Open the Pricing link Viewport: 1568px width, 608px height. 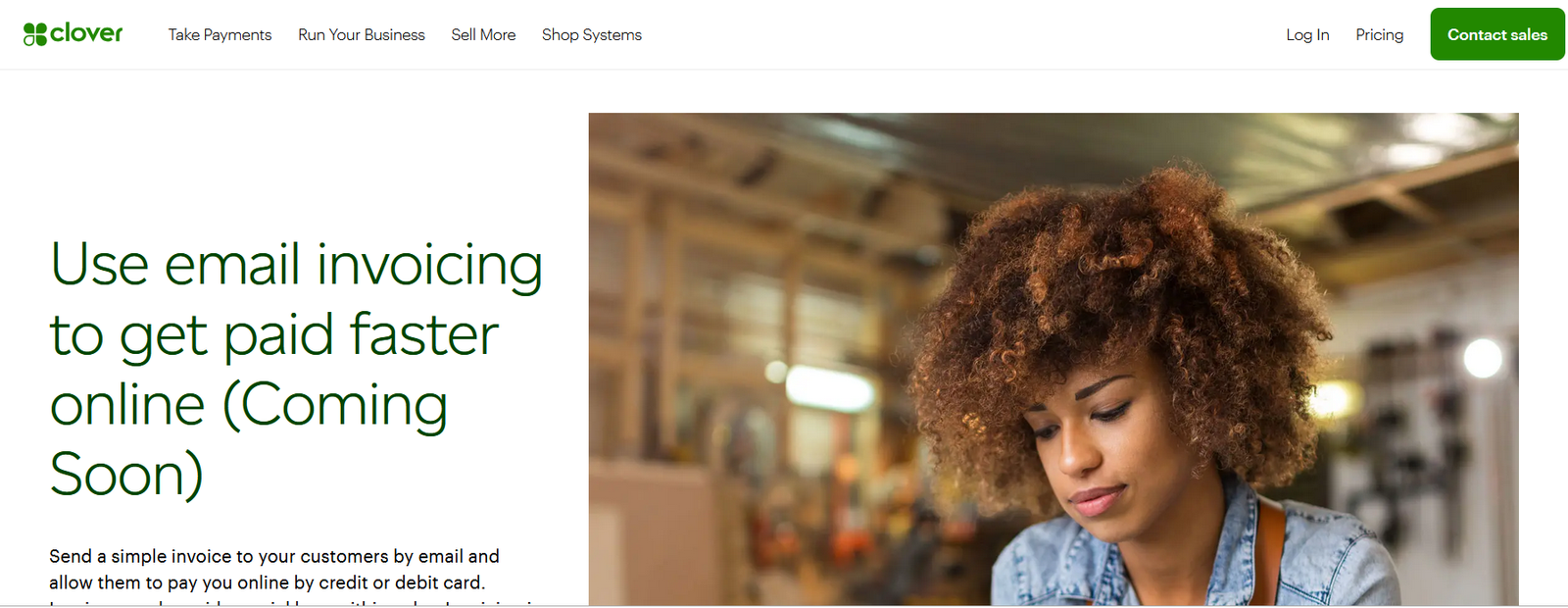pos(1379,34)
